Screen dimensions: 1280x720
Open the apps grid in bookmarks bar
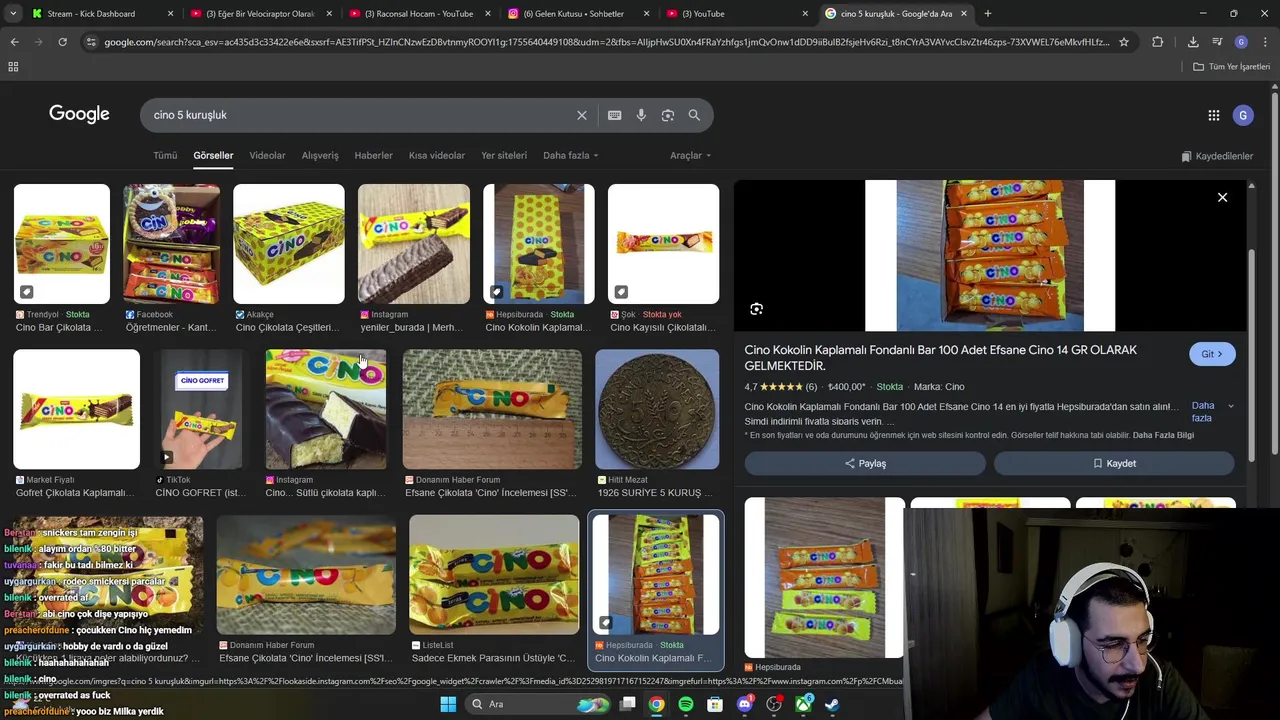click(x=13, y=67)
